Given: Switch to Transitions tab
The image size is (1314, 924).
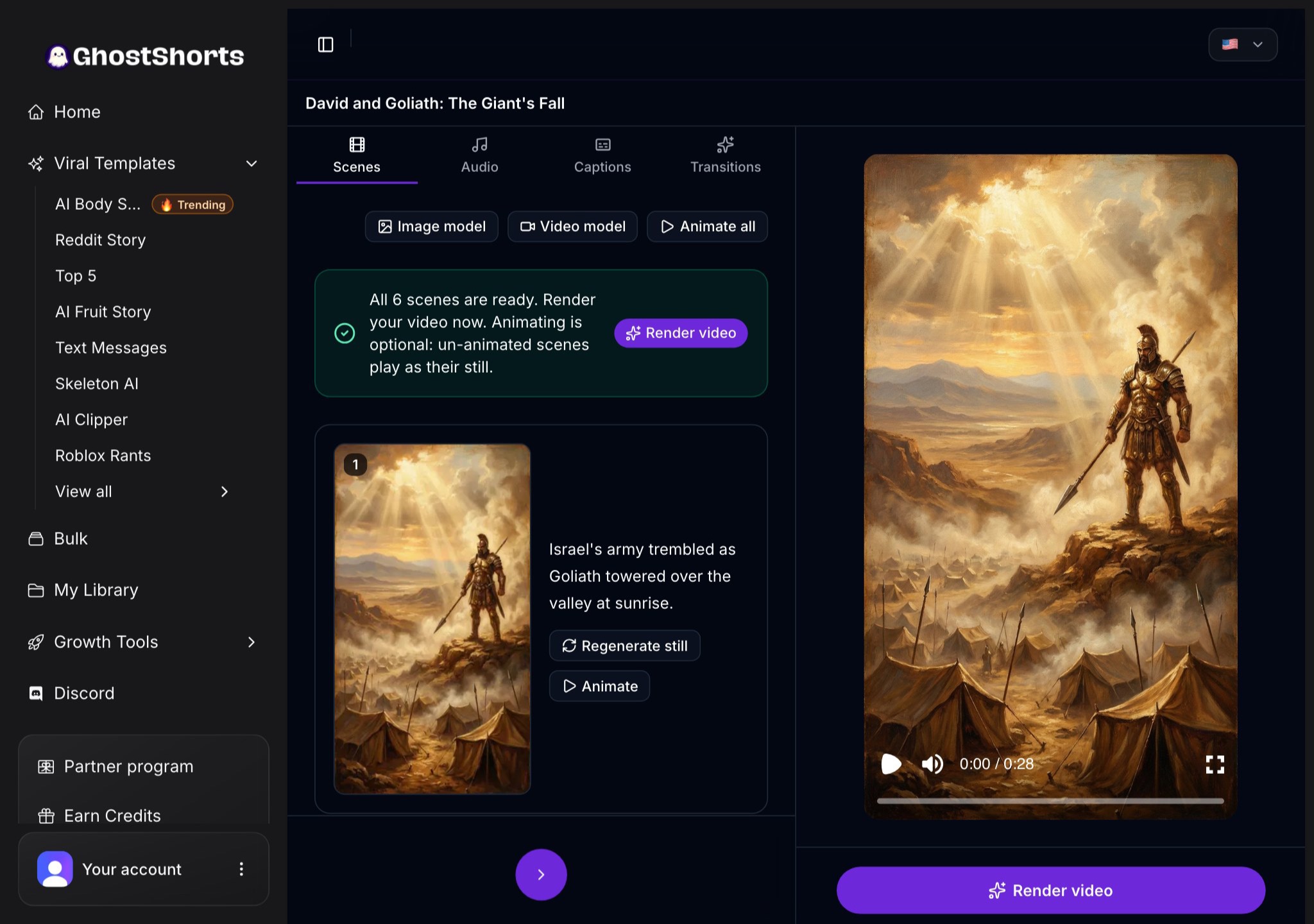Looking at the screenshot, I should click(726, 155).
